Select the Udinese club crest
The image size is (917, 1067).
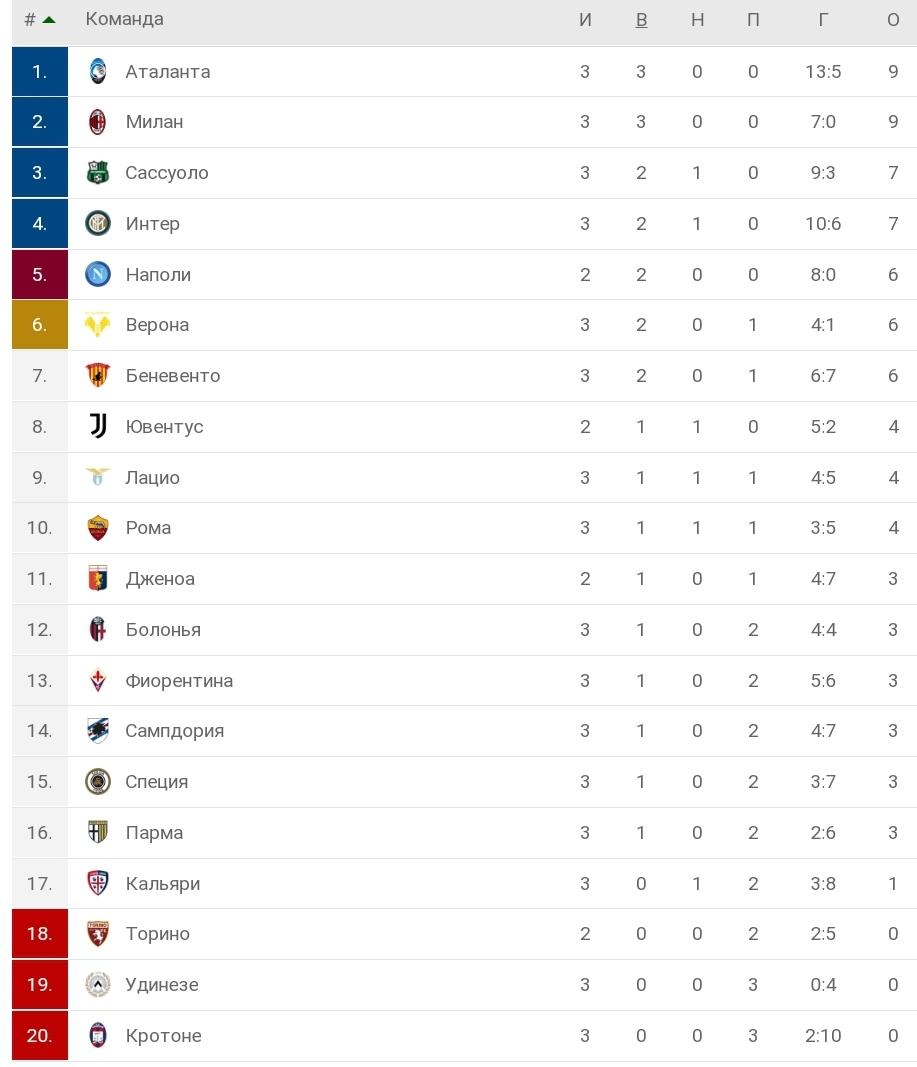pyautogui.click(x=96, y=985)
